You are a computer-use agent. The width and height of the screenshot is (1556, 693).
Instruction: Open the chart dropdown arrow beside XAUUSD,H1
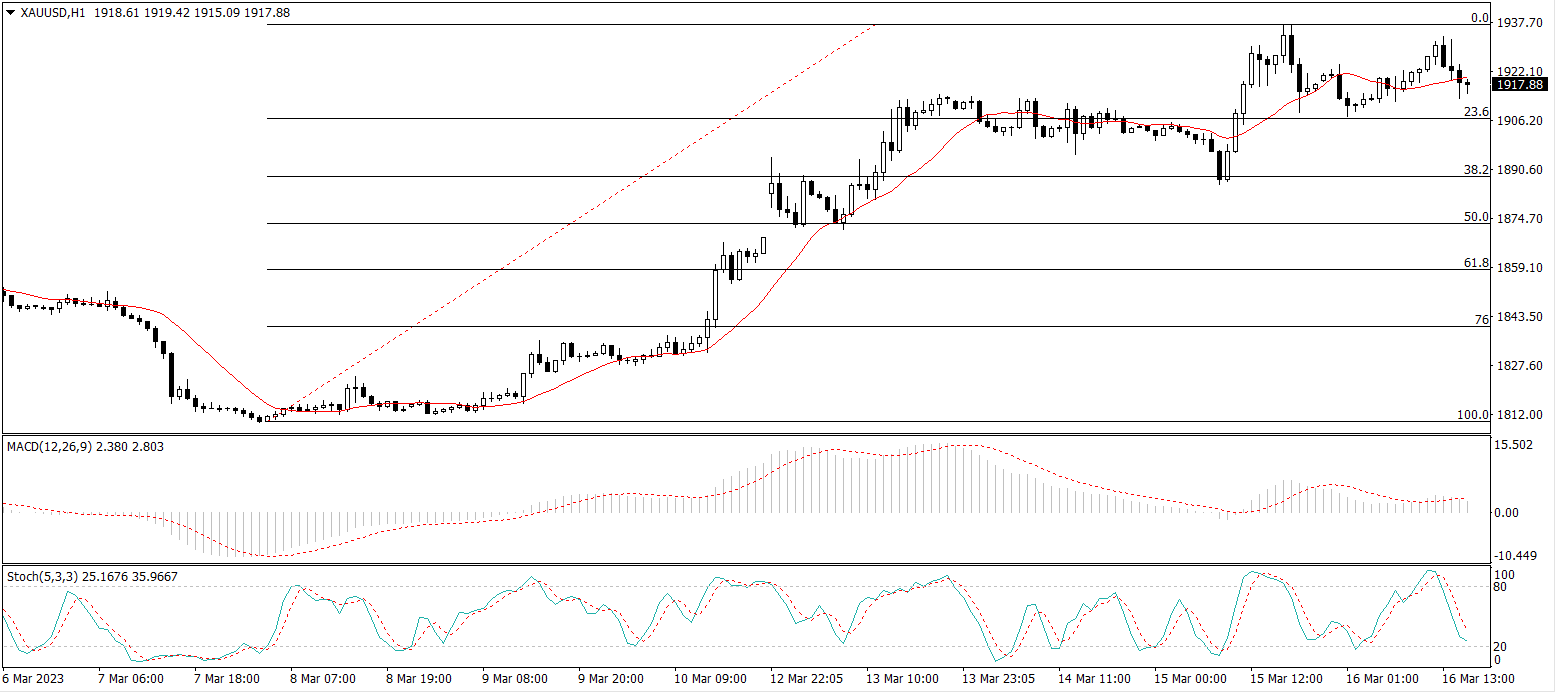tap(10, 12)
